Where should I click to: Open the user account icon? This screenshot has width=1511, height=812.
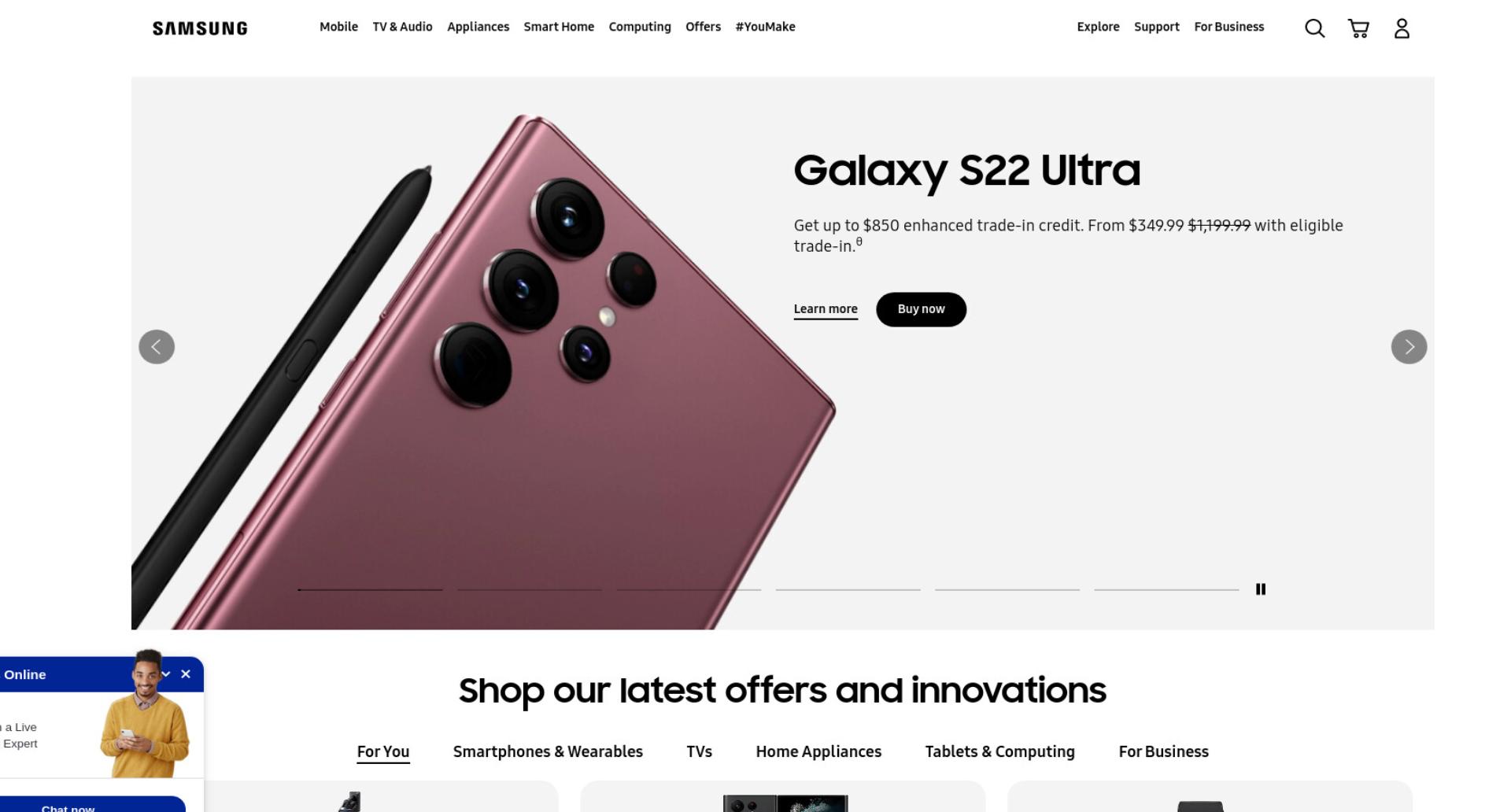[x=1402, y=28]
